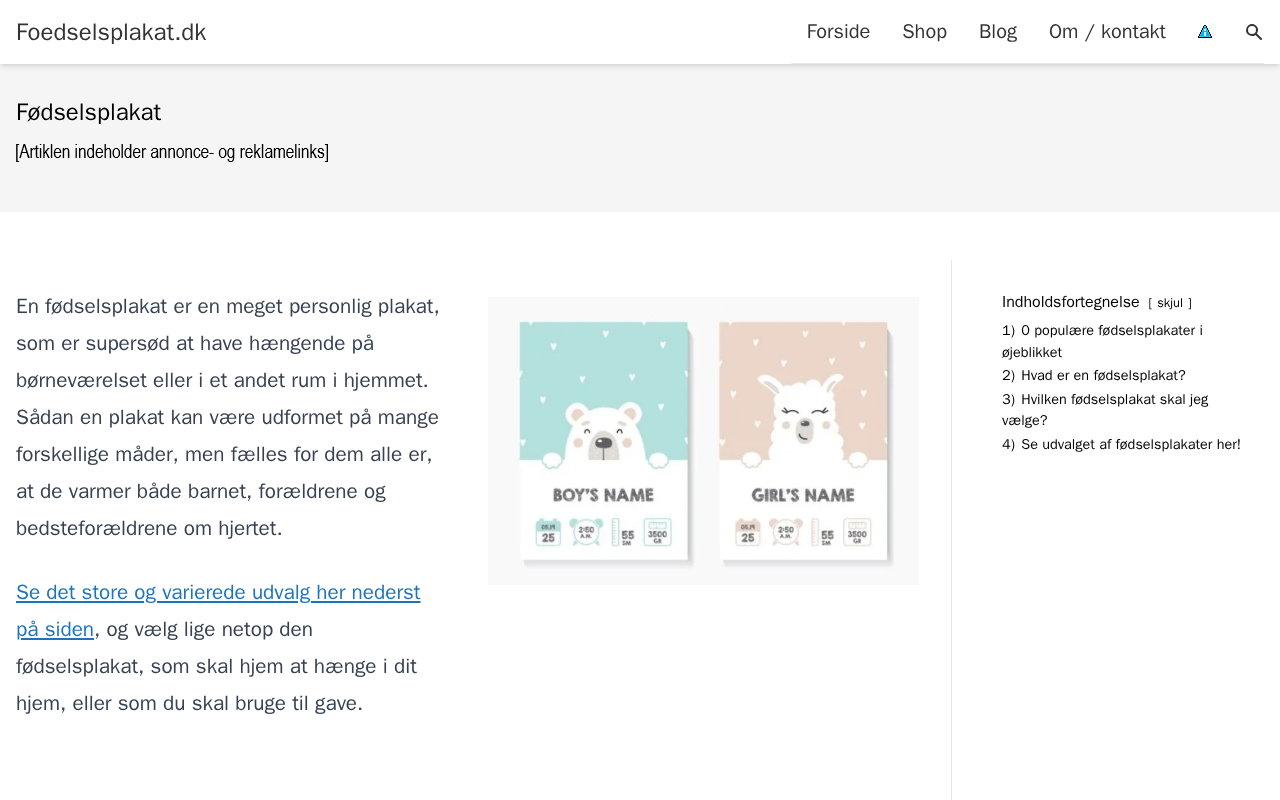The height and width of the screenshot is (800, 1280).
Task: Click the polar bear face illustration
Action: click(603, 436)
